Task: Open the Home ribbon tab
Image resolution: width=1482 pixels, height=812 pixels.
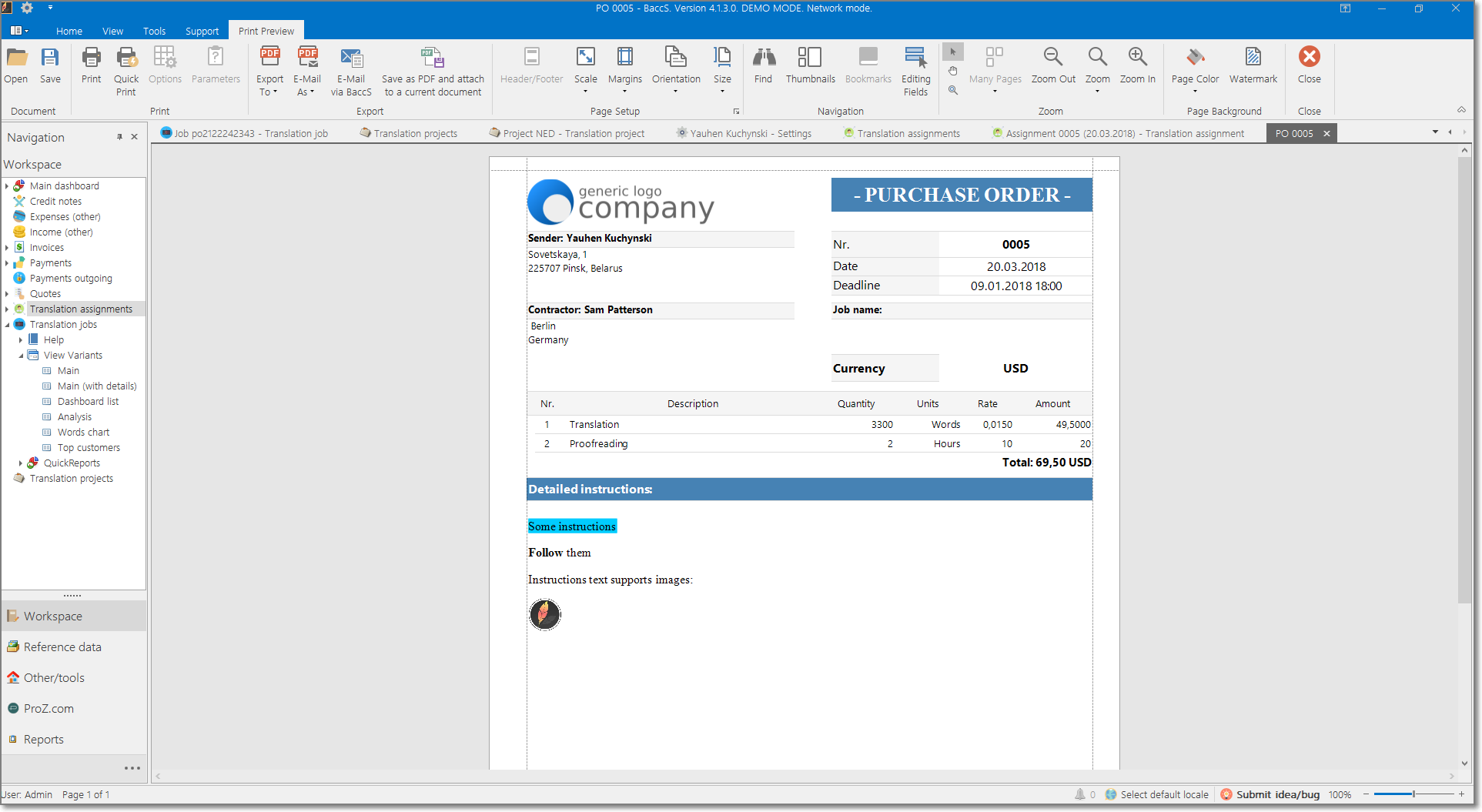Action: pyautogui.click(x=69, y=31)
